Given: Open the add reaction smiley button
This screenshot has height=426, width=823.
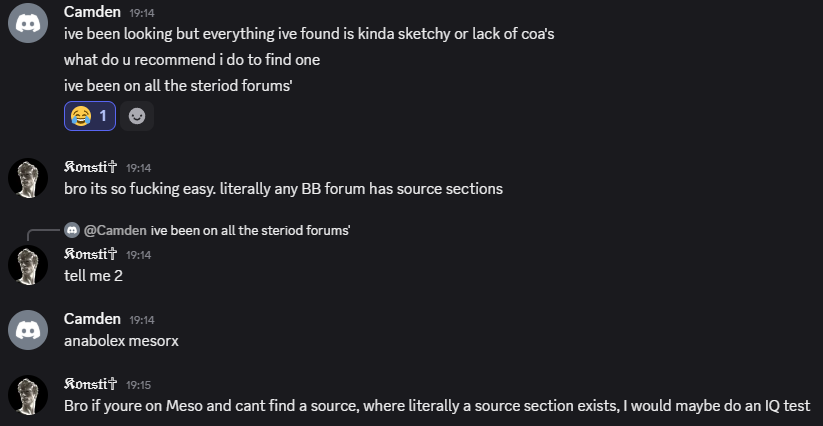Looking at the screenshot, I should point(137,116).
